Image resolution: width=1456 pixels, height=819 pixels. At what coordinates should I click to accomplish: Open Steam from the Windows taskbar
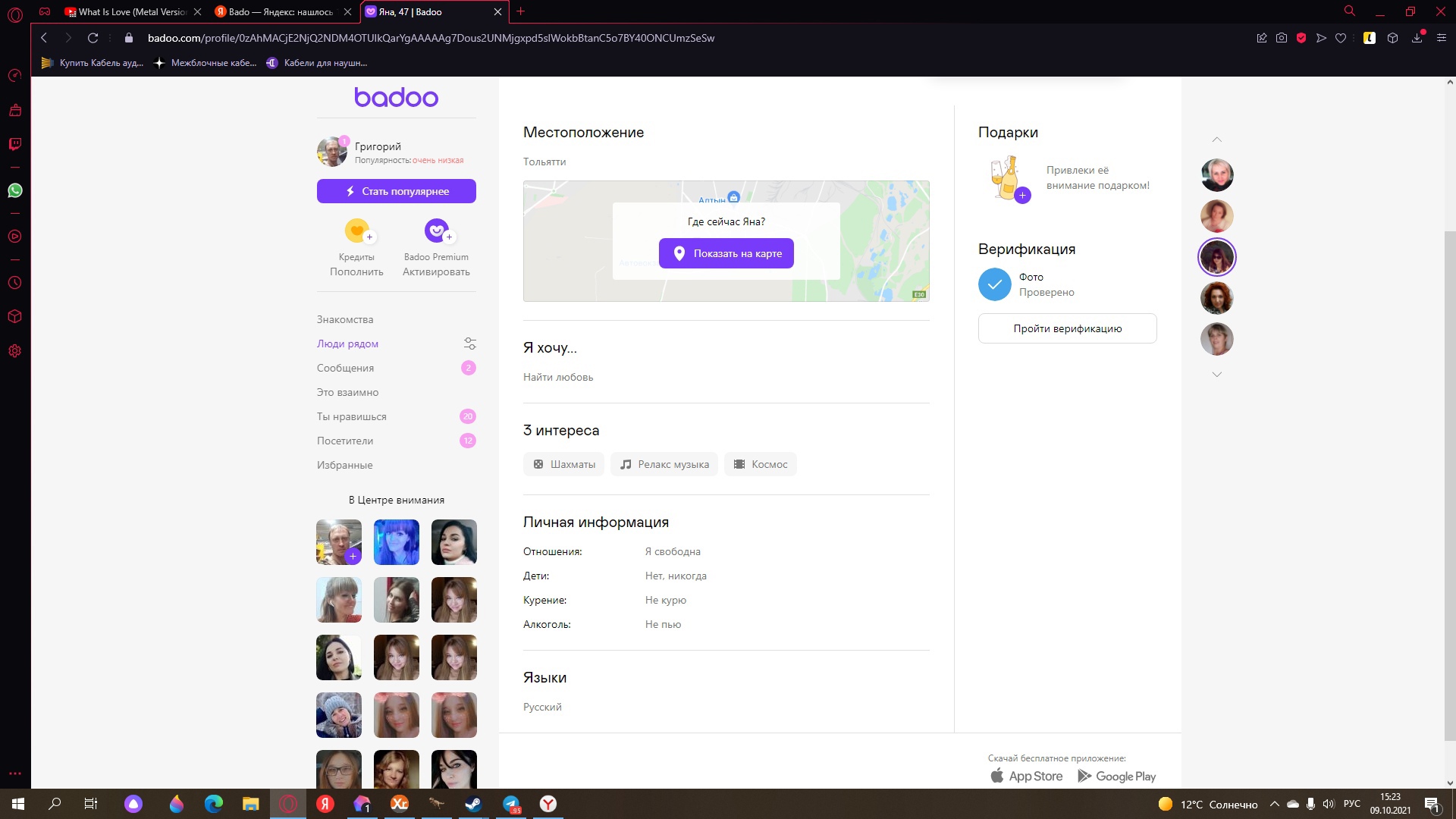click(474, 804)
